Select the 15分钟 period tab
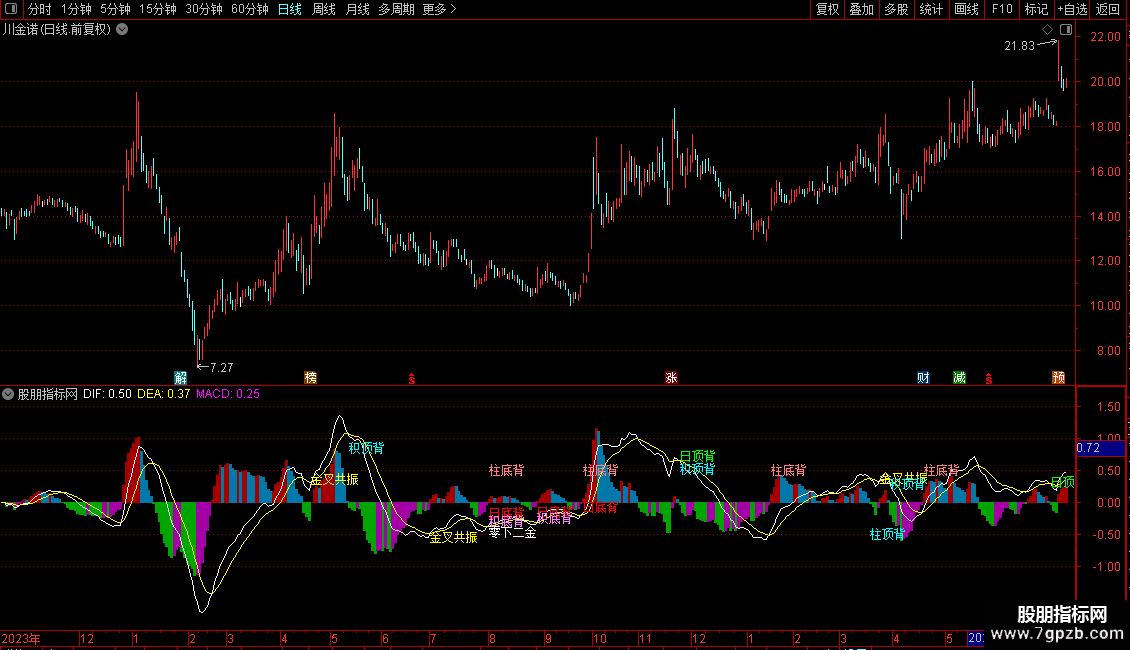The width and height of the screenshot is (1130, 650). click(x=158, y=9)
